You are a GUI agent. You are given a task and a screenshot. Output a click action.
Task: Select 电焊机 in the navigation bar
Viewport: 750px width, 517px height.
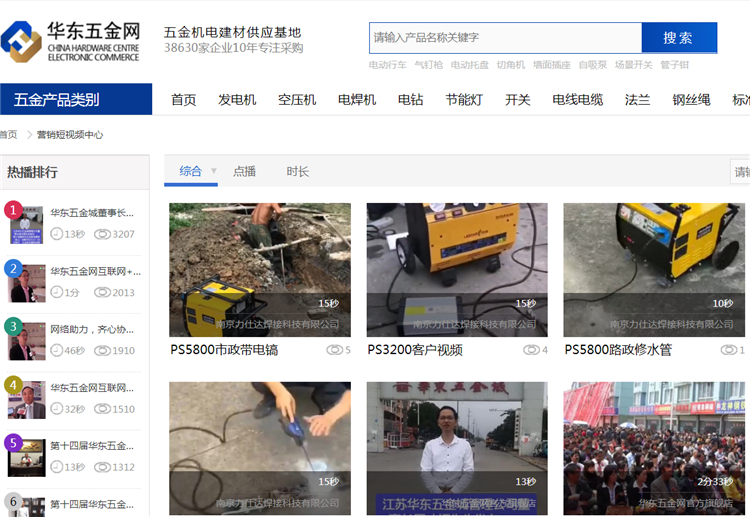[356, 99]
